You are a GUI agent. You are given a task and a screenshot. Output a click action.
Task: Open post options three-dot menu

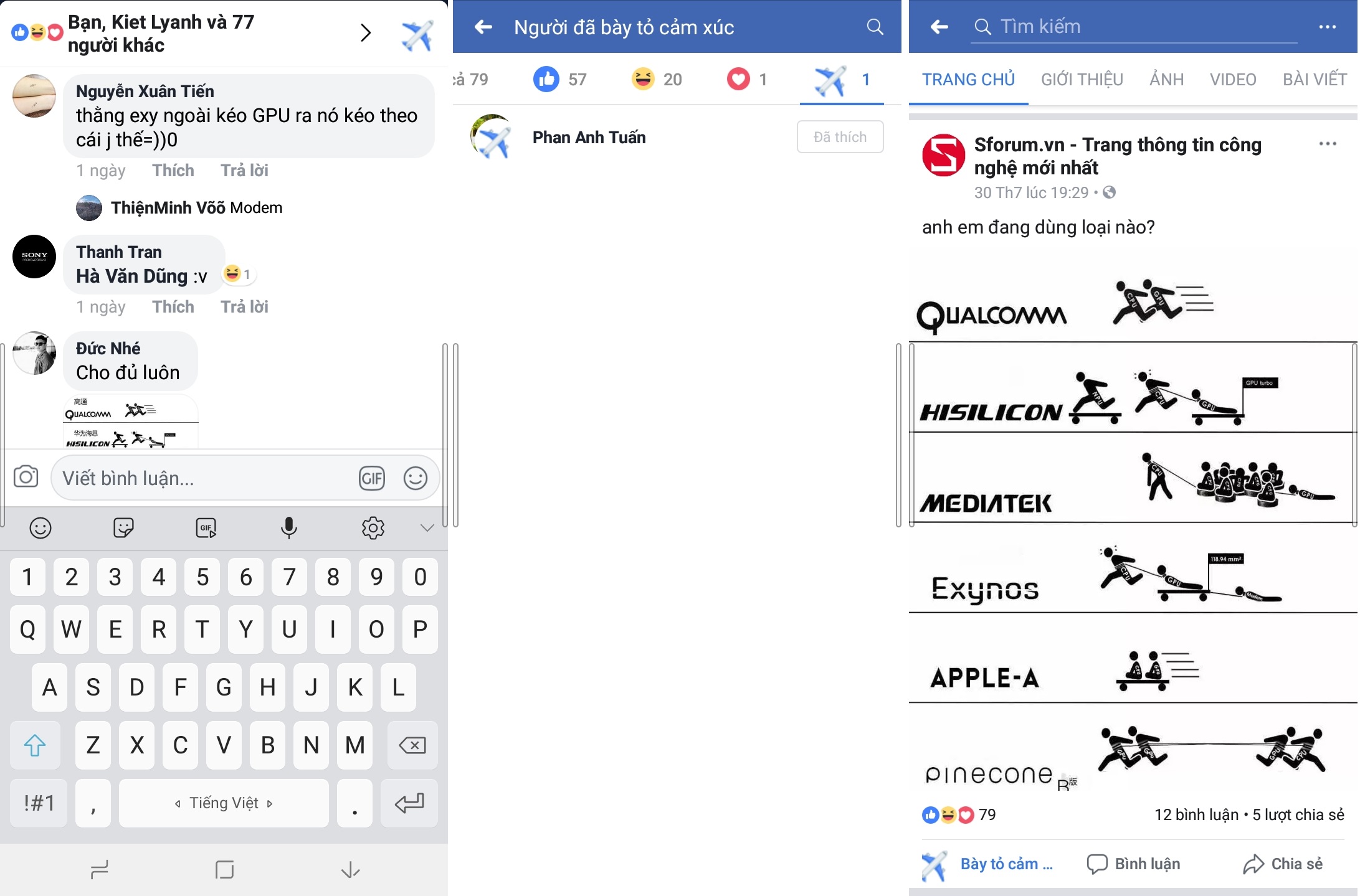1328,144
